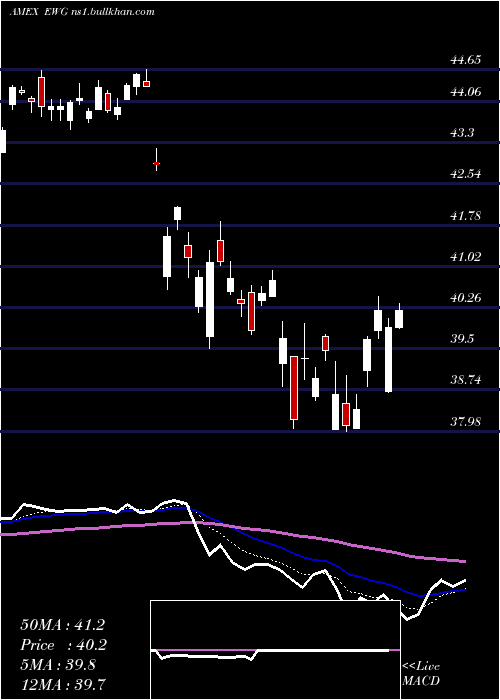This screenshot has height=700, width=500.
Task: Click the 43.3 price level label
Action: coord(462,133)
